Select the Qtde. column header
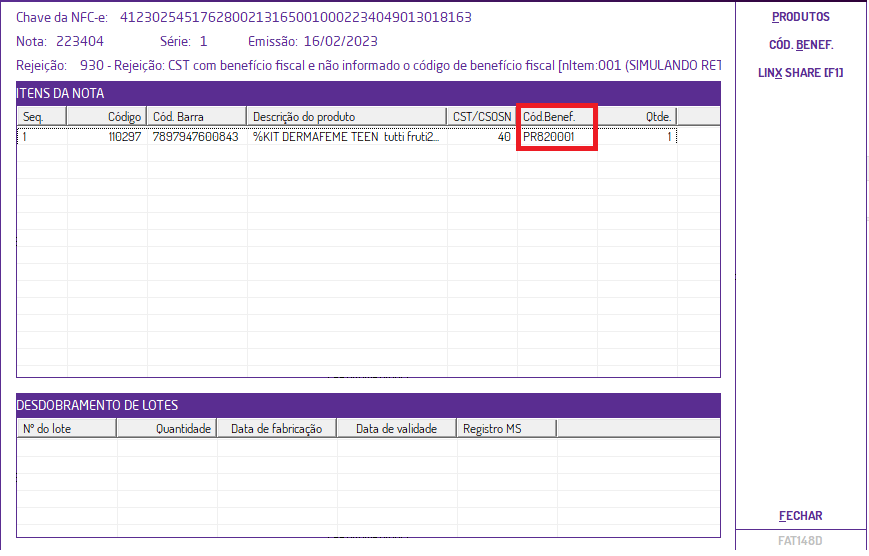The width and height of the screenshot is (869, 556). [637, 117]
